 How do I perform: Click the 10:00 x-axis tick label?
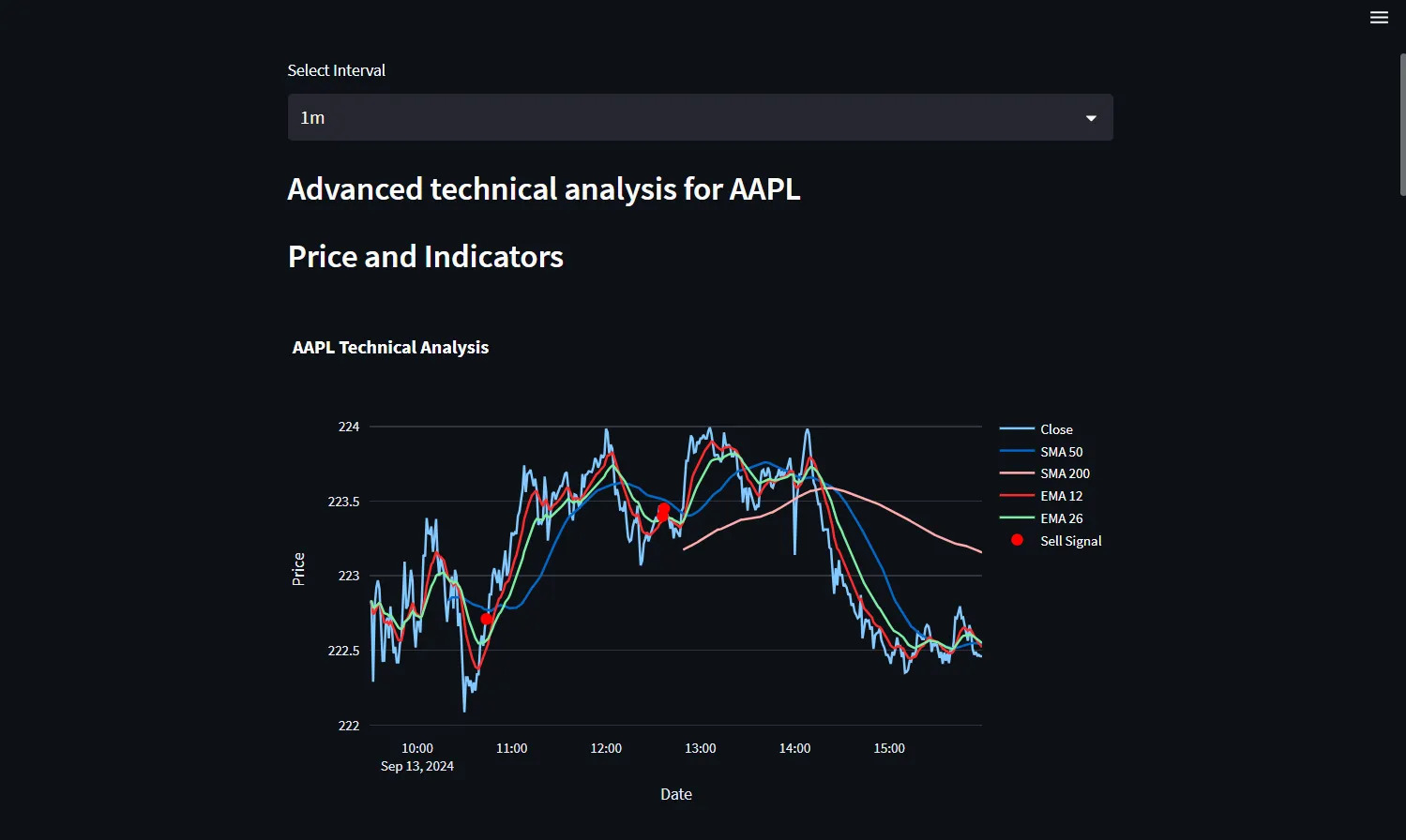(417, 748)
